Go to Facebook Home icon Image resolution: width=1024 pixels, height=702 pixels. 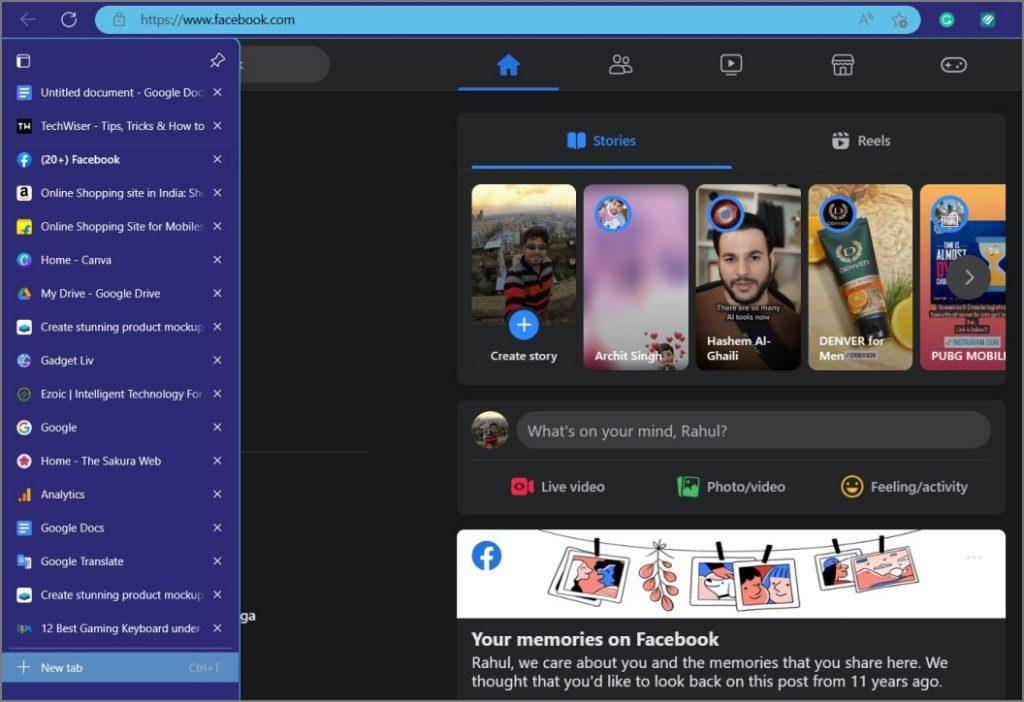click(x=508, y=65)
